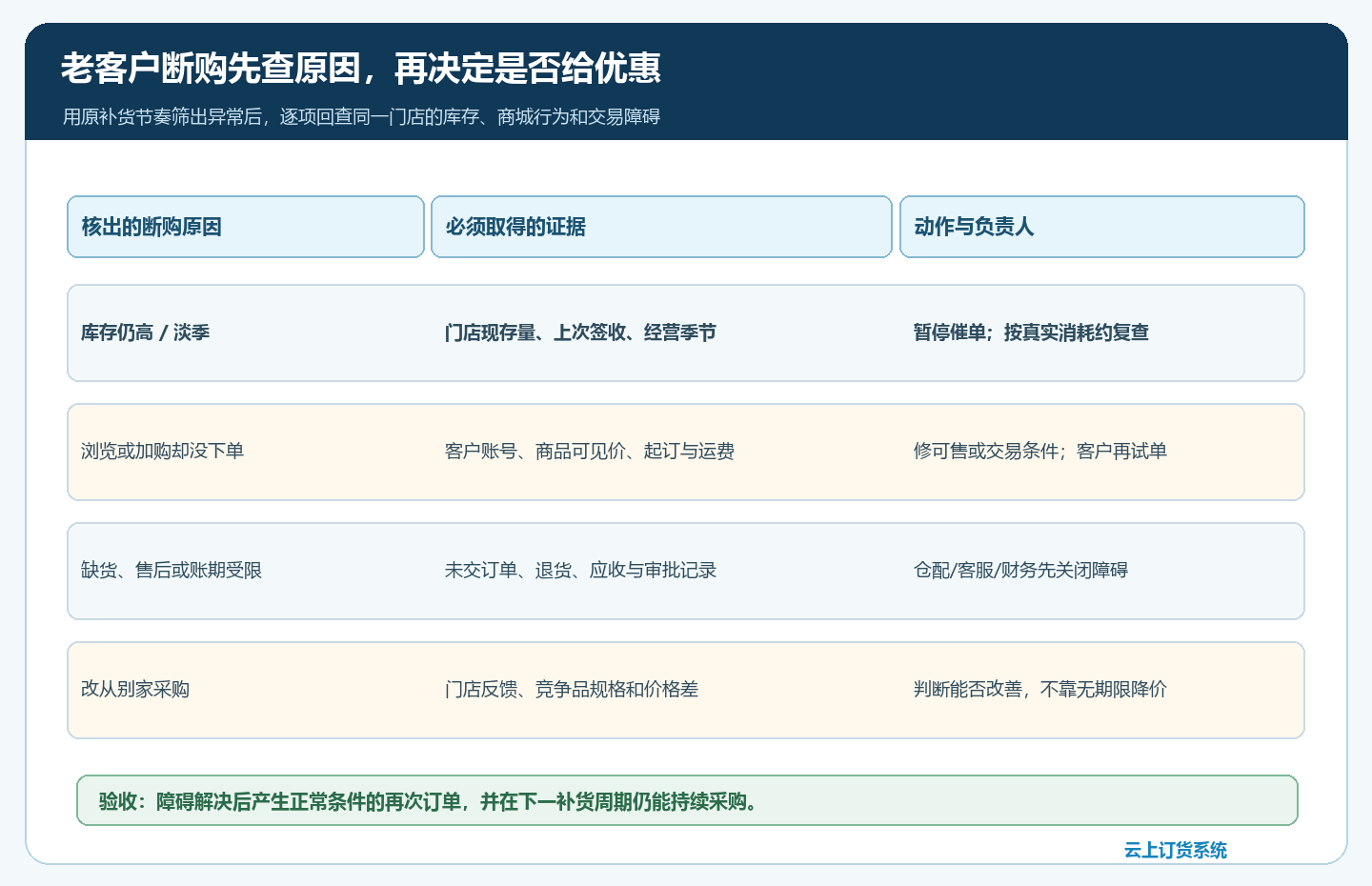
Task: Click the cell 改从别家采购
Action: click(x=135, y=690)
